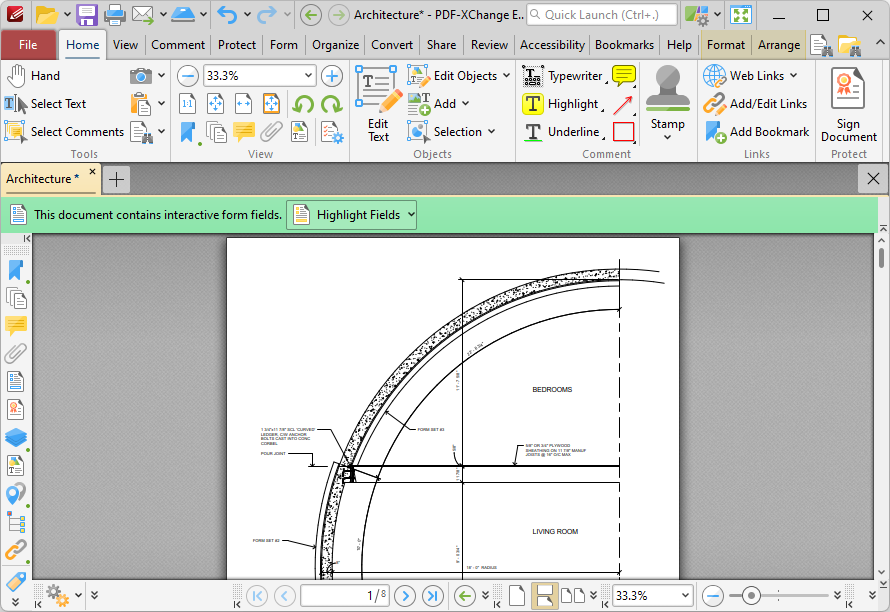Pick the Highlight text tool
890x612 pixels.
pos(561,104)
